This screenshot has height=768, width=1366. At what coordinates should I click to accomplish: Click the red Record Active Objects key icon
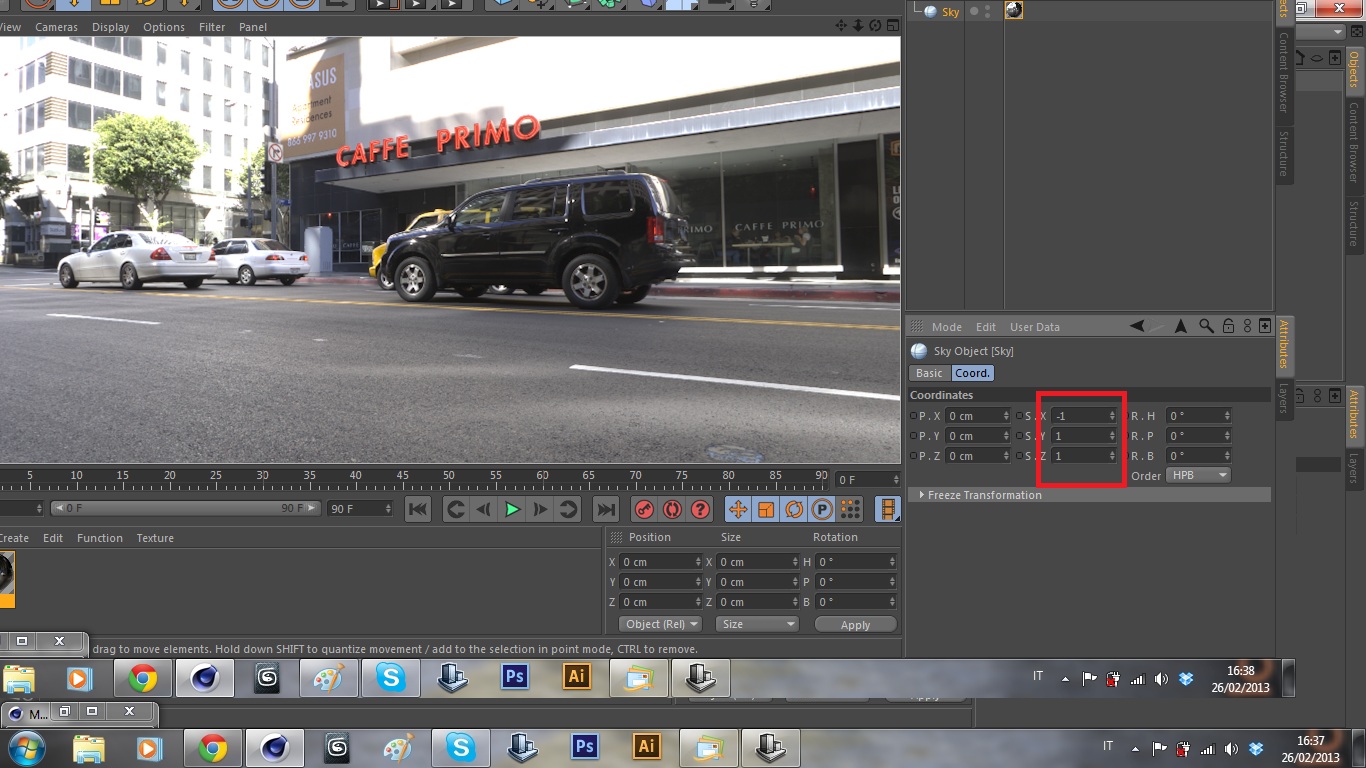(x=644, y=509)
